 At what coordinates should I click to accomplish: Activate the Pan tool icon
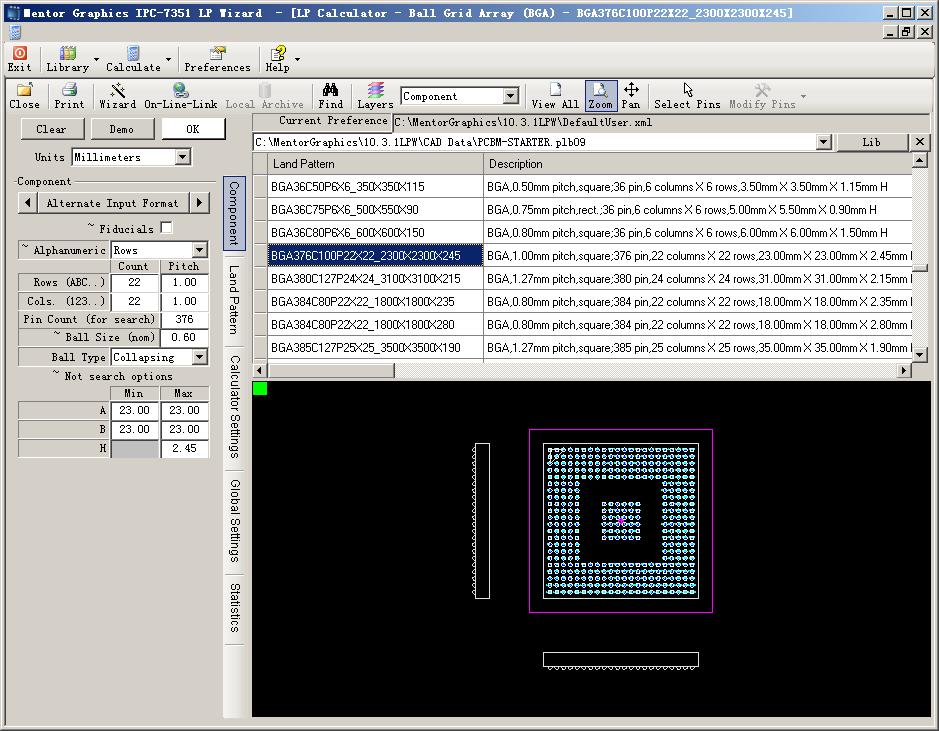[631, 90]
